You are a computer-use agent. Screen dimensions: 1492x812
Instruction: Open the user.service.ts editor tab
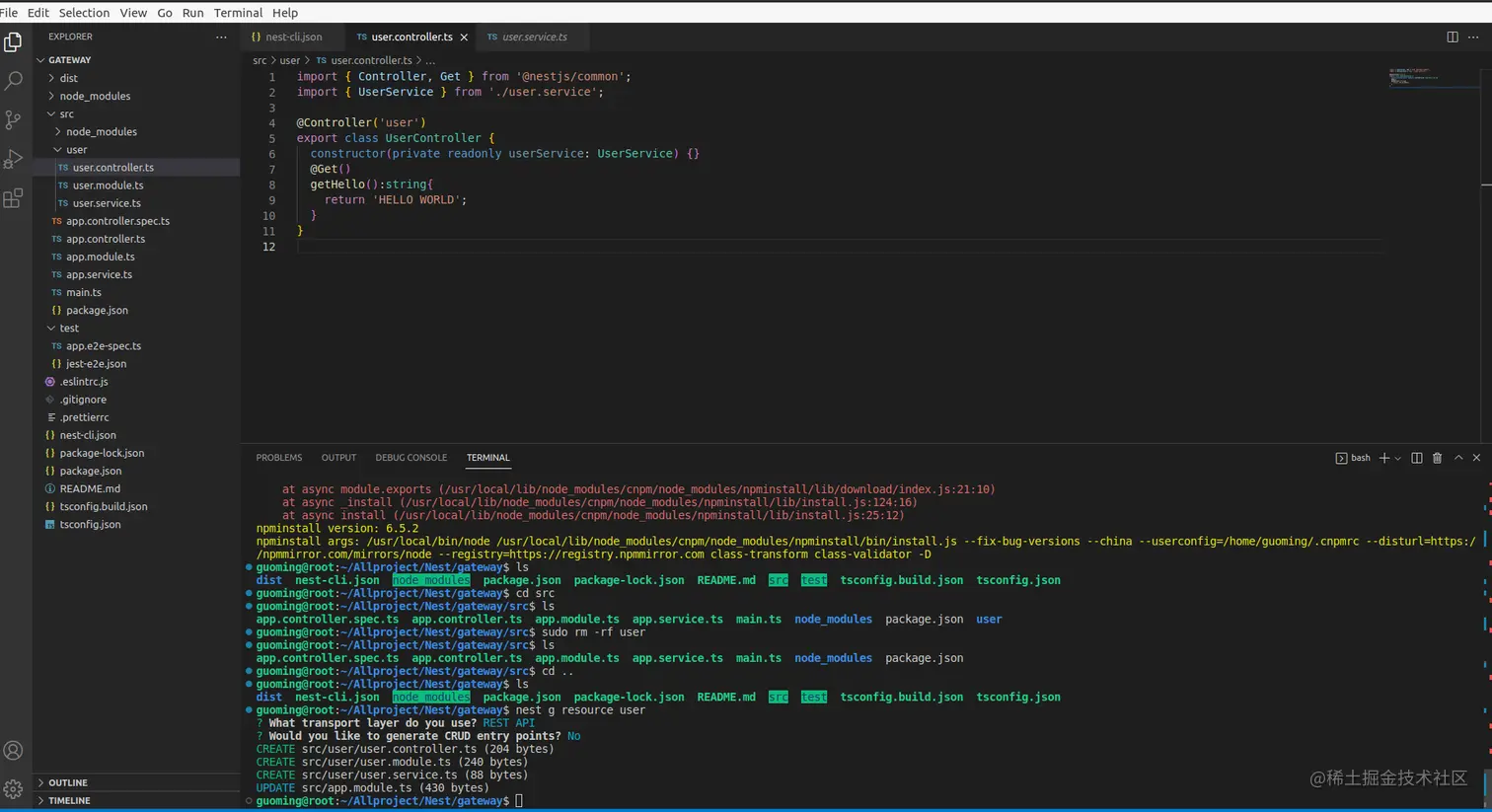(534, 37)
